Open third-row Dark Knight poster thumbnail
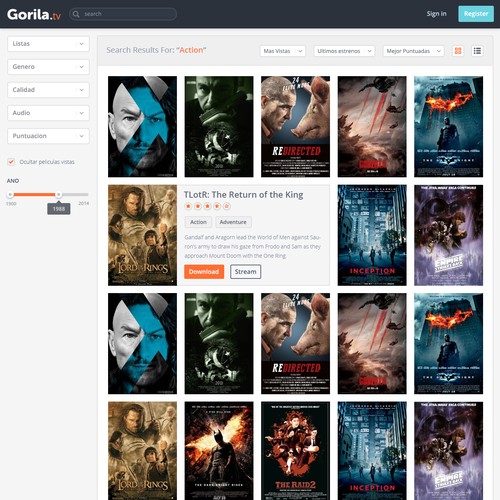Screen dimensions: 500x500 tap(448, 344)
